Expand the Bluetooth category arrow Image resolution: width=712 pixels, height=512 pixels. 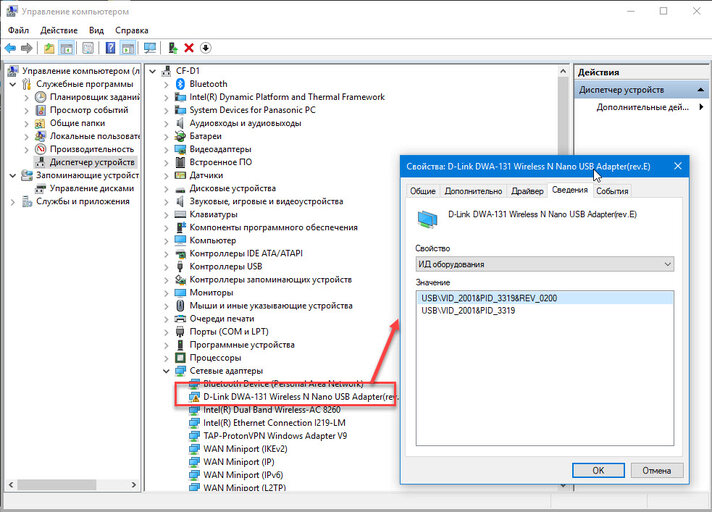click(x=166, y=84)
